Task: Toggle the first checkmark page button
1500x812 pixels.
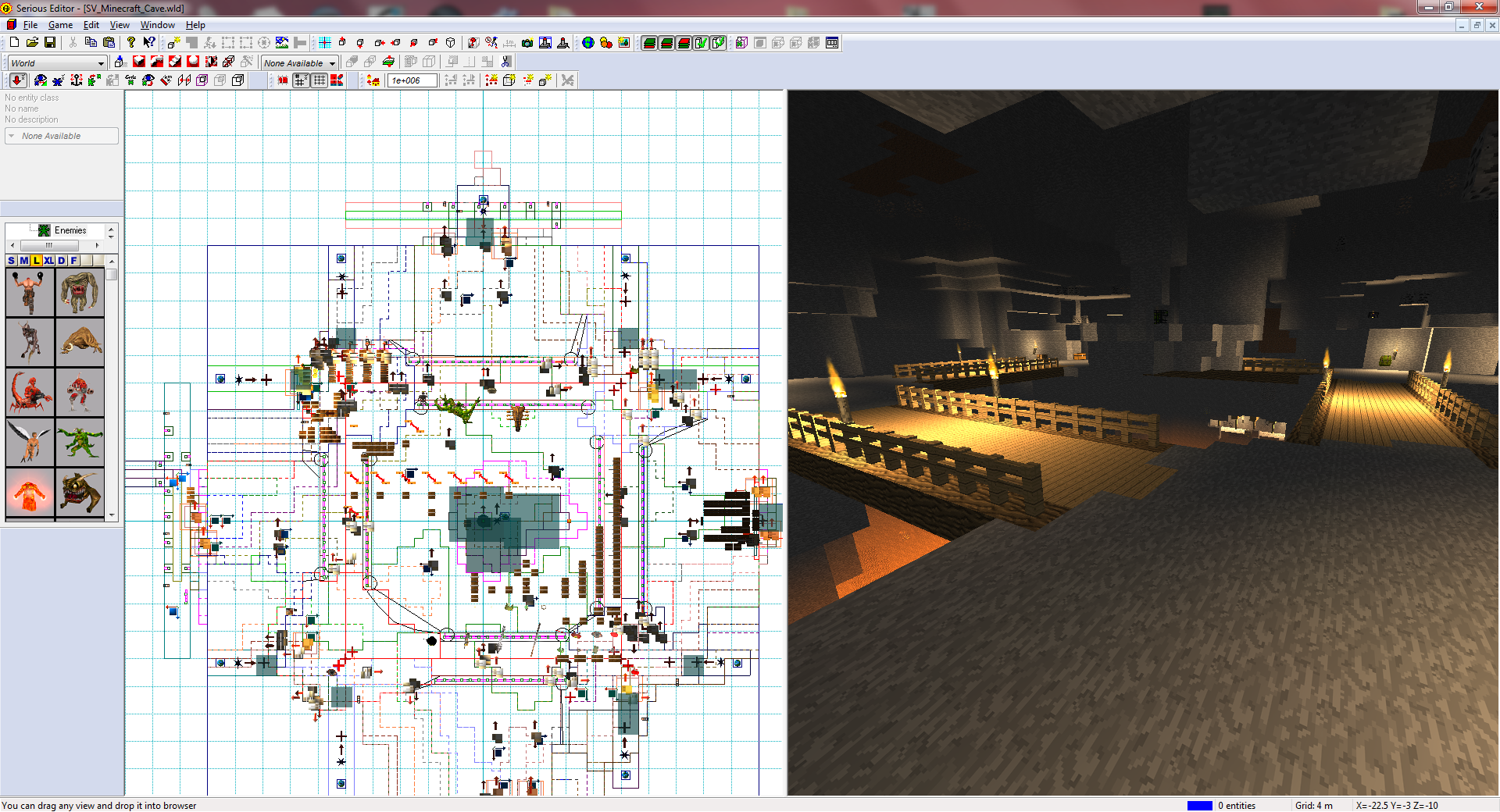Action: pyautogui.click(x=701, y=43)
